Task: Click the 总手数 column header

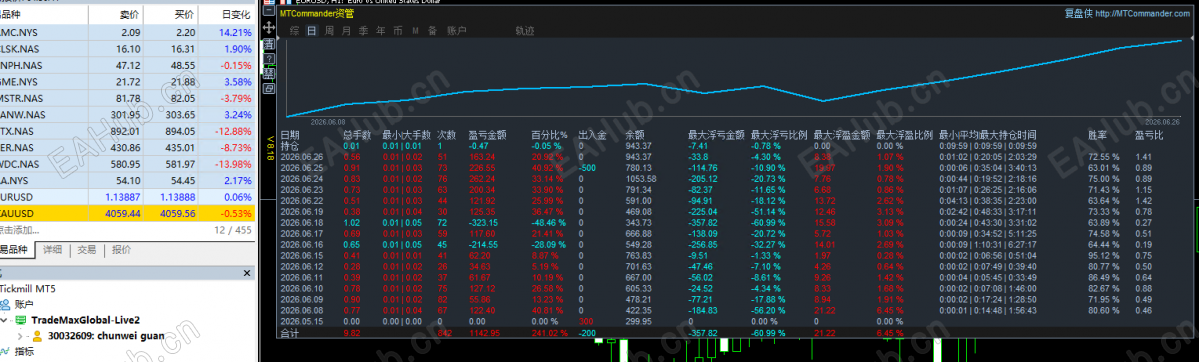Action: click(357, 135)
